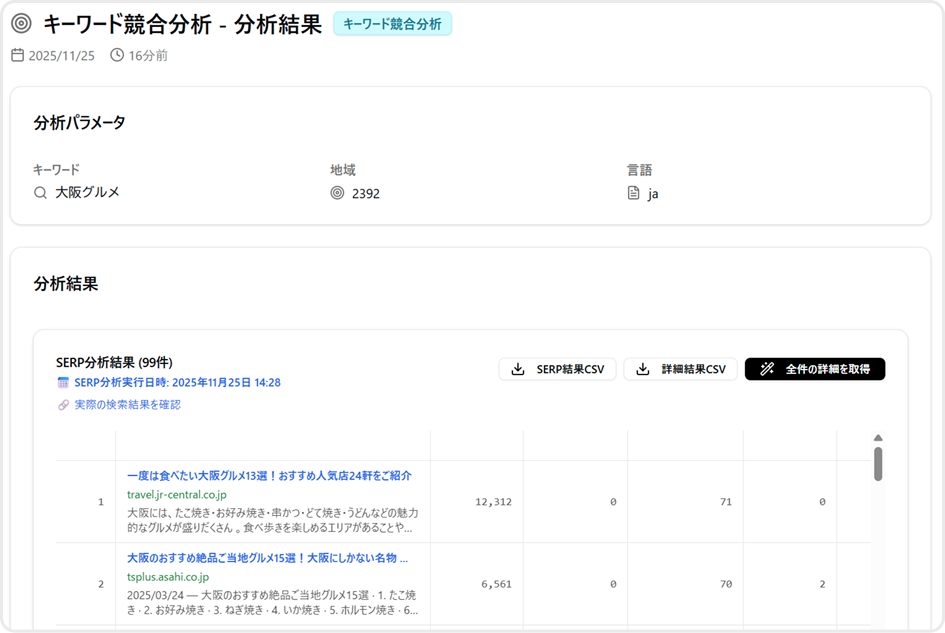Click the scroll up arrow of results table
This screenshot has width=945, height=633.
click(x=878, y=438)
